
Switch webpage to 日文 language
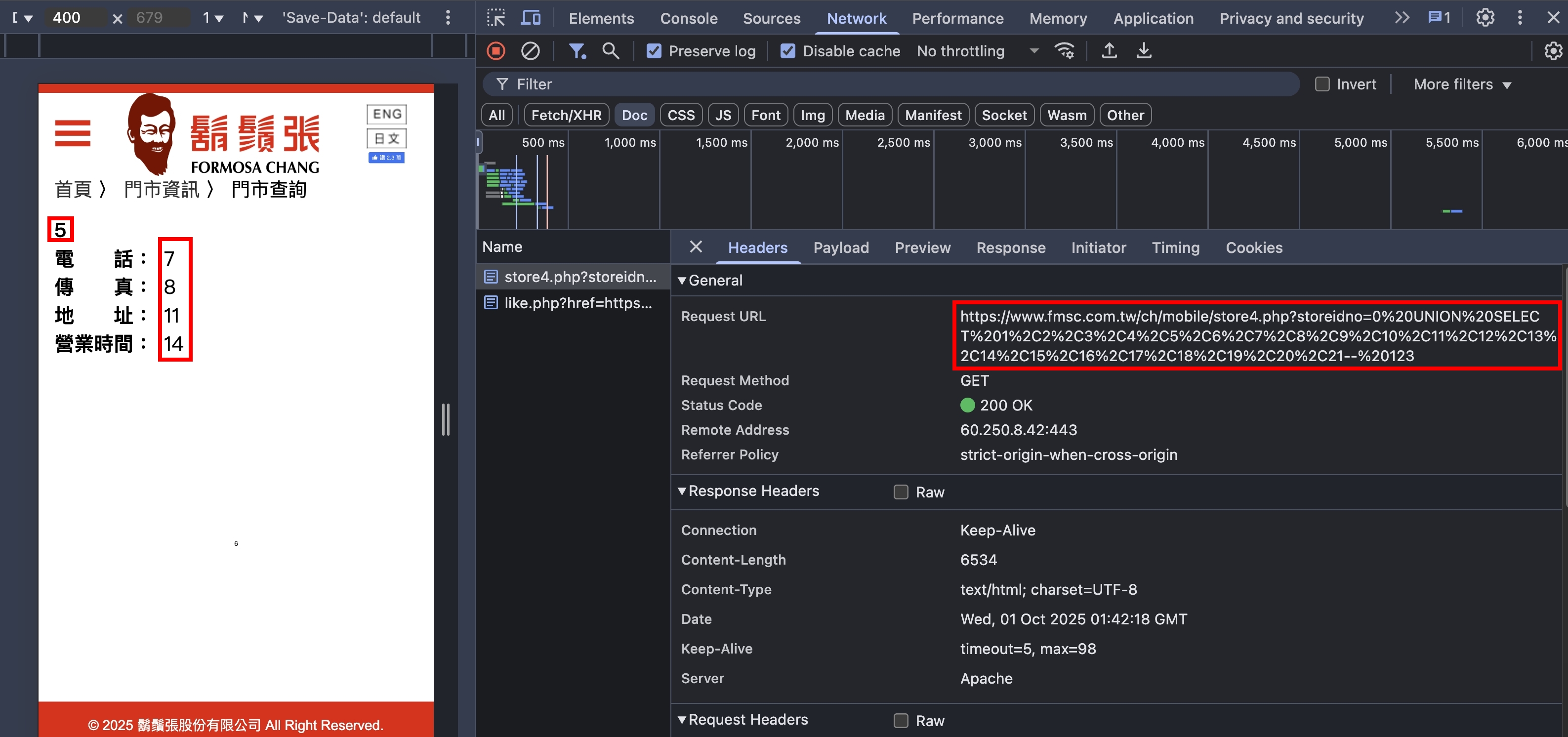pos(386,139)
